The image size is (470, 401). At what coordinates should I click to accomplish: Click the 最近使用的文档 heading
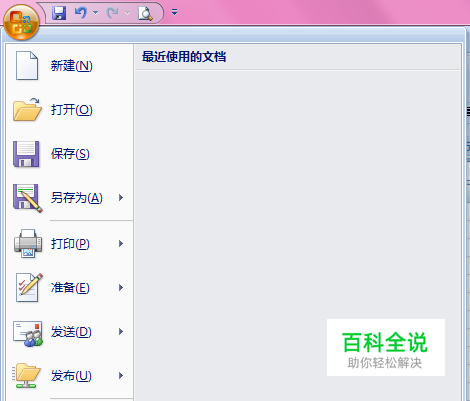coord(184,57)
